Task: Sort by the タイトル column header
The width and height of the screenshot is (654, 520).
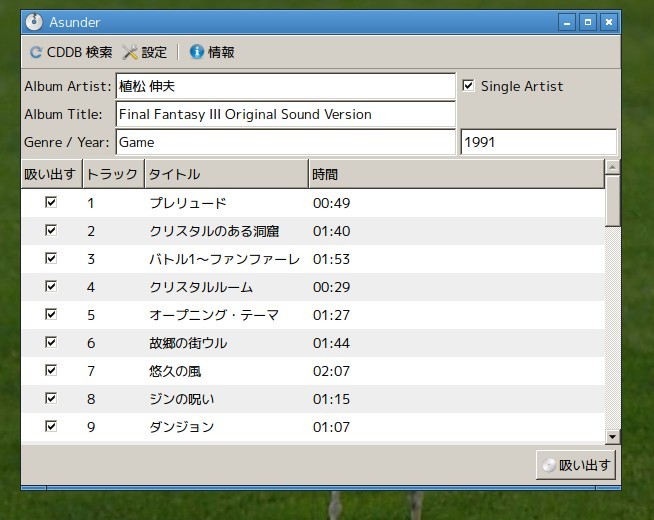Action: tap(226, 174)
